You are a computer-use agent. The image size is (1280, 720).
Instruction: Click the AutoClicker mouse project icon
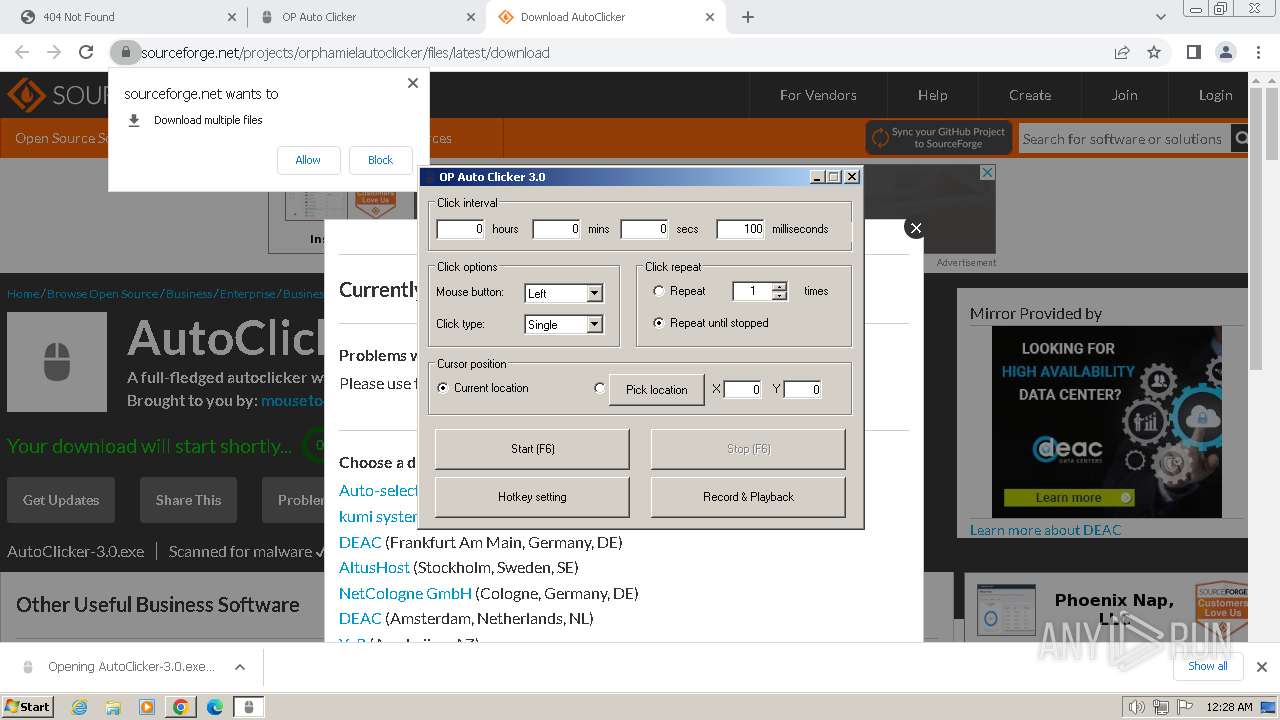(x=57, y=362)
